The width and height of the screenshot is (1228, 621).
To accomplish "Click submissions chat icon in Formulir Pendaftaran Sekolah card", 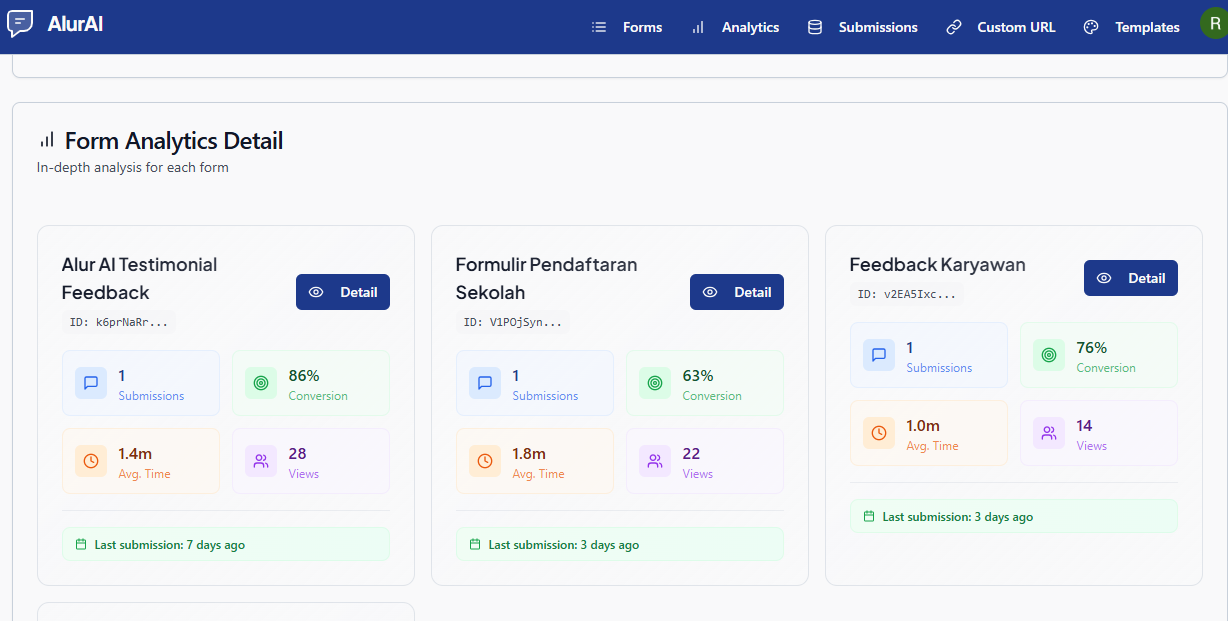I will 485,383.
